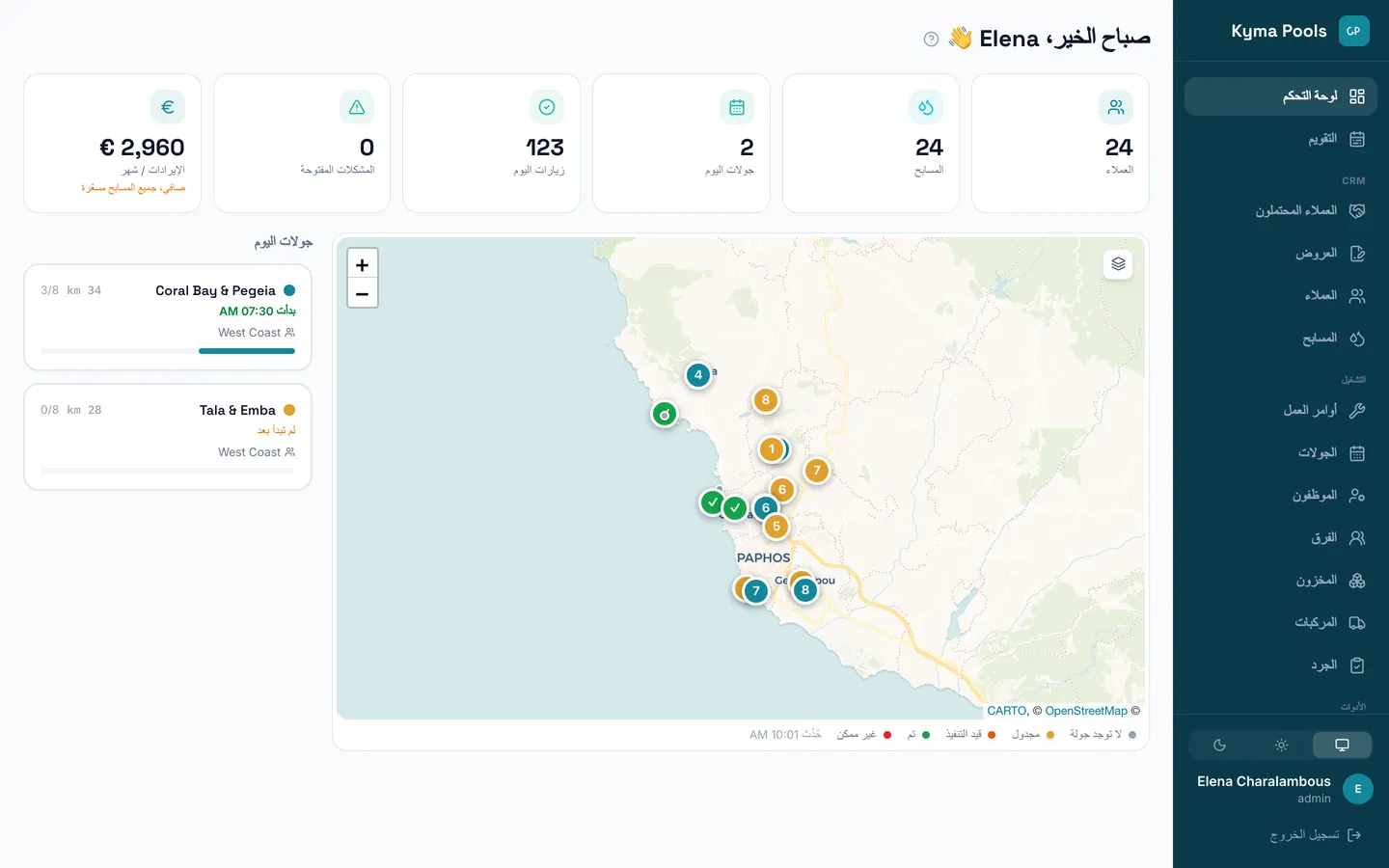1389x868 pixels.
Task: Click legend entry غير ممكن with red dot
Action: [864, 735]
